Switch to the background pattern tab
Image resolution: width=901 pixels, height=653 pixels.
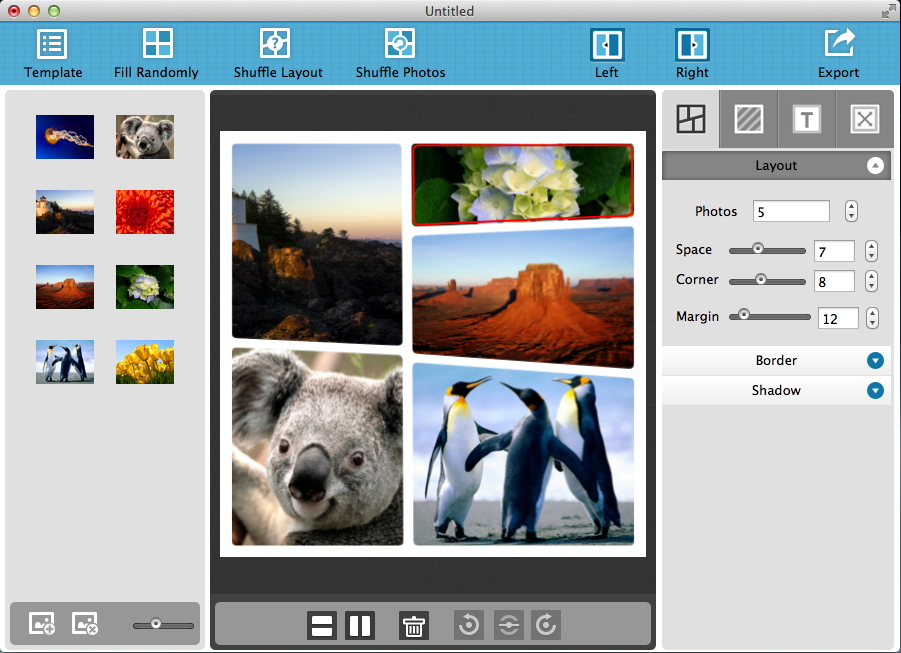(749, 120)
